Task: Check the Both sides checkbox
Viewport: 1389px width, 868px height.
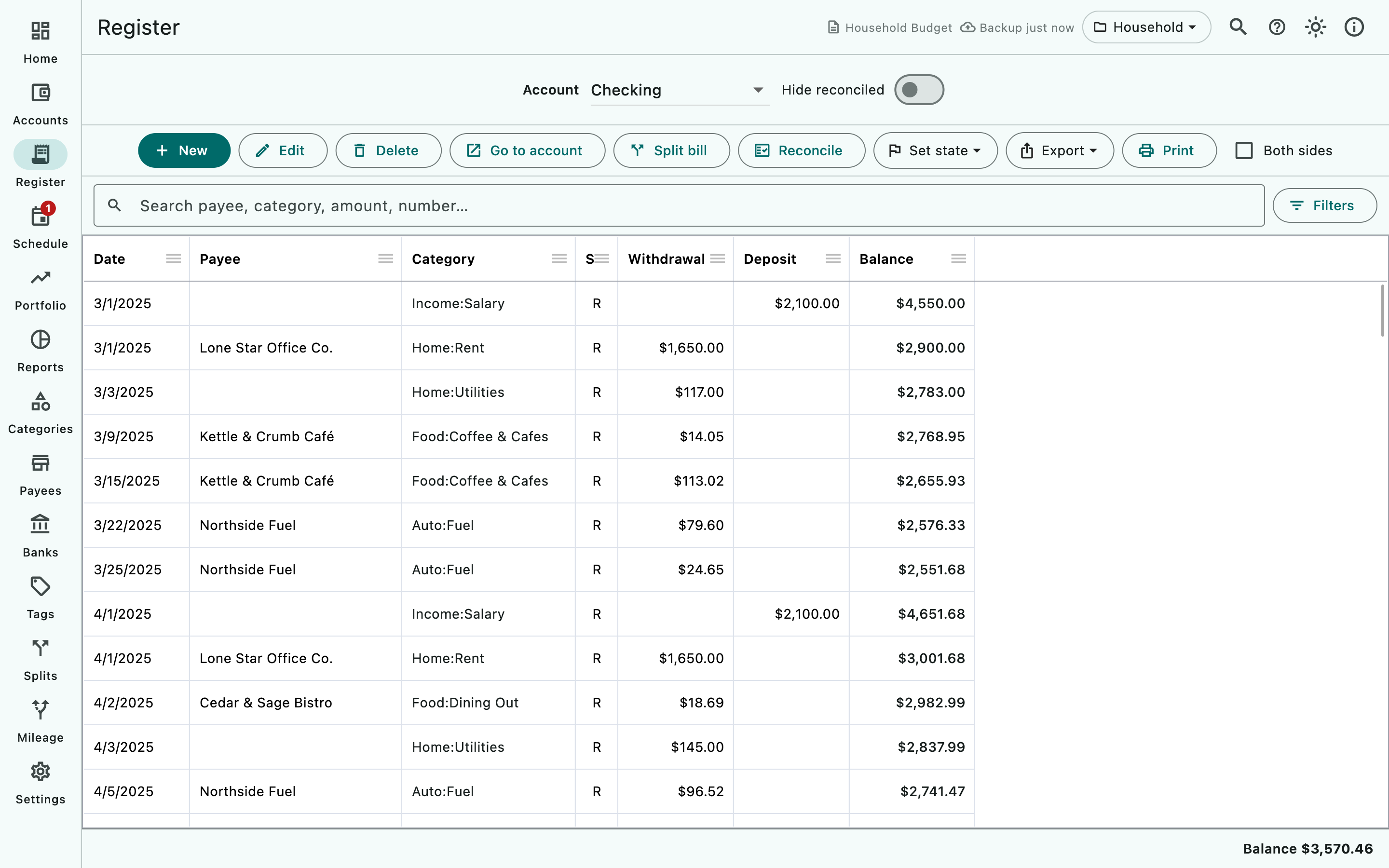Action: tap(1244, 150)
